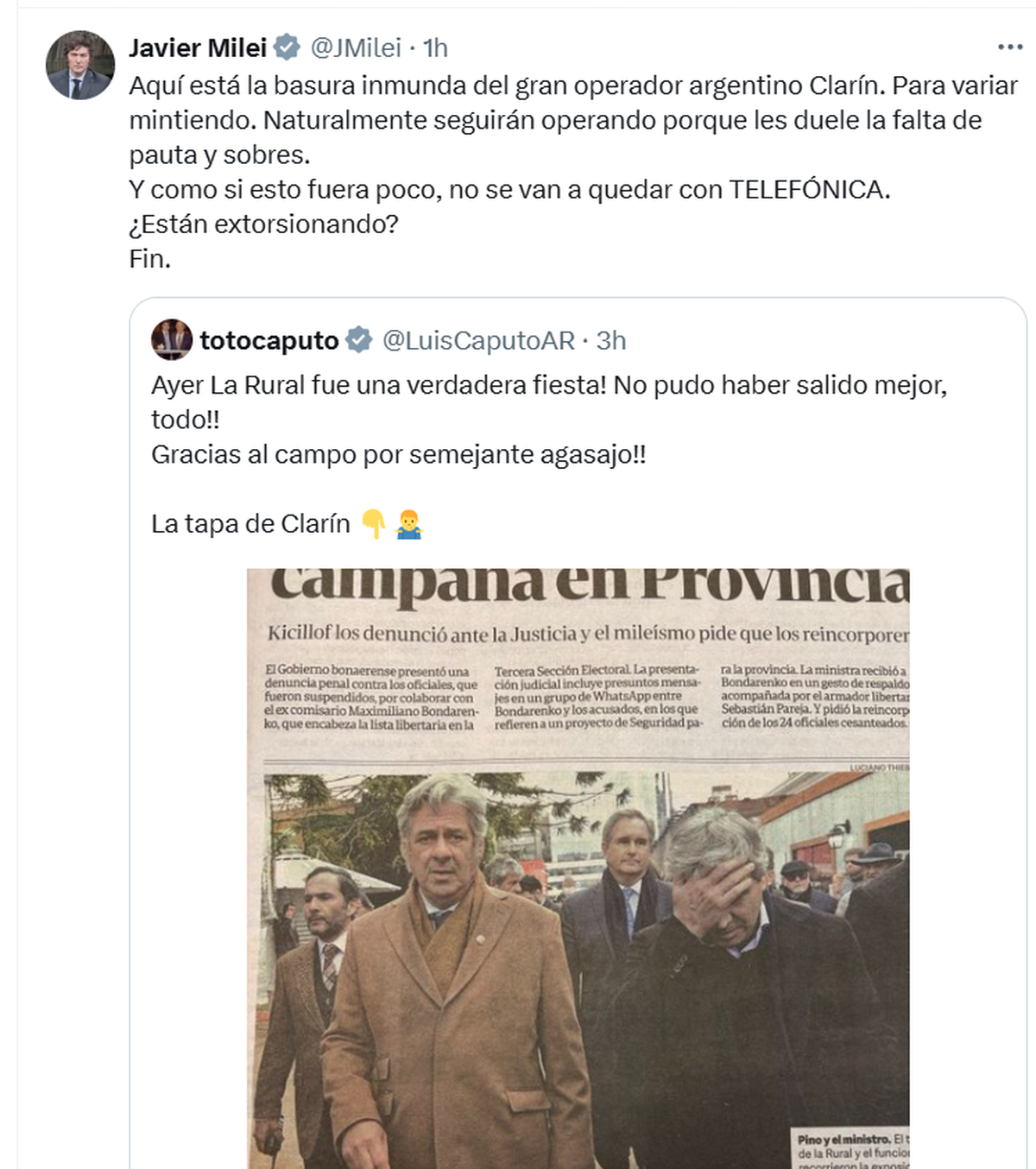Open the three-dot more options menu
The image size is (1036, 1169).
tap(1009, 47)
